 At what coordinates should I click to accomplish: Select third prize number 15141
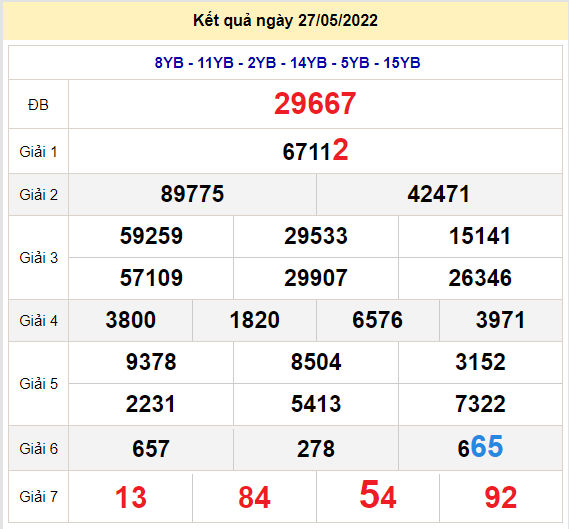[480, 236]
